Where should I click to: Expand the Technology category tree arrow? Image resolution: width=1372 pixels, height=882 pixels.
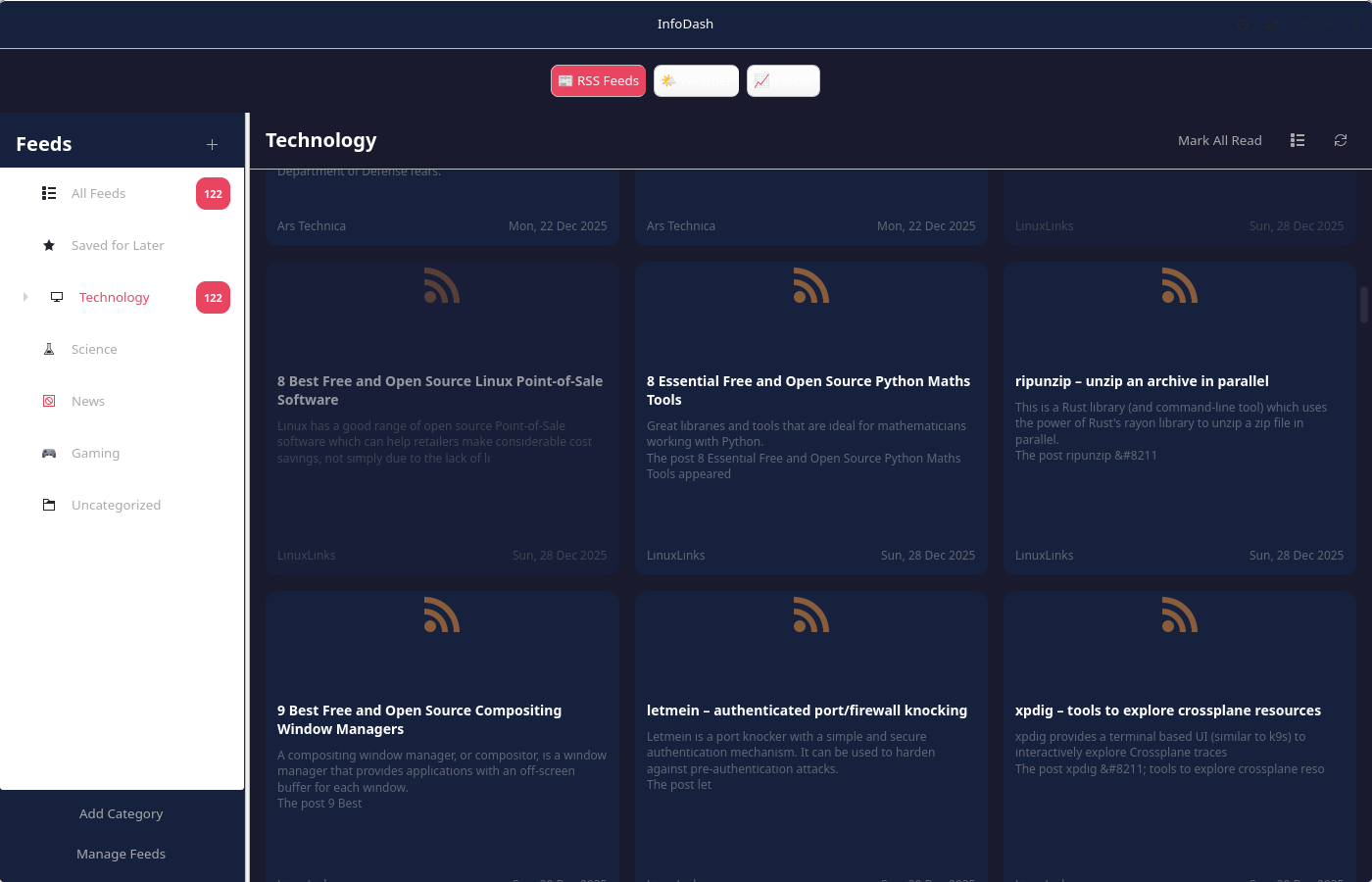pyautogui.click(x=25, y=298)
